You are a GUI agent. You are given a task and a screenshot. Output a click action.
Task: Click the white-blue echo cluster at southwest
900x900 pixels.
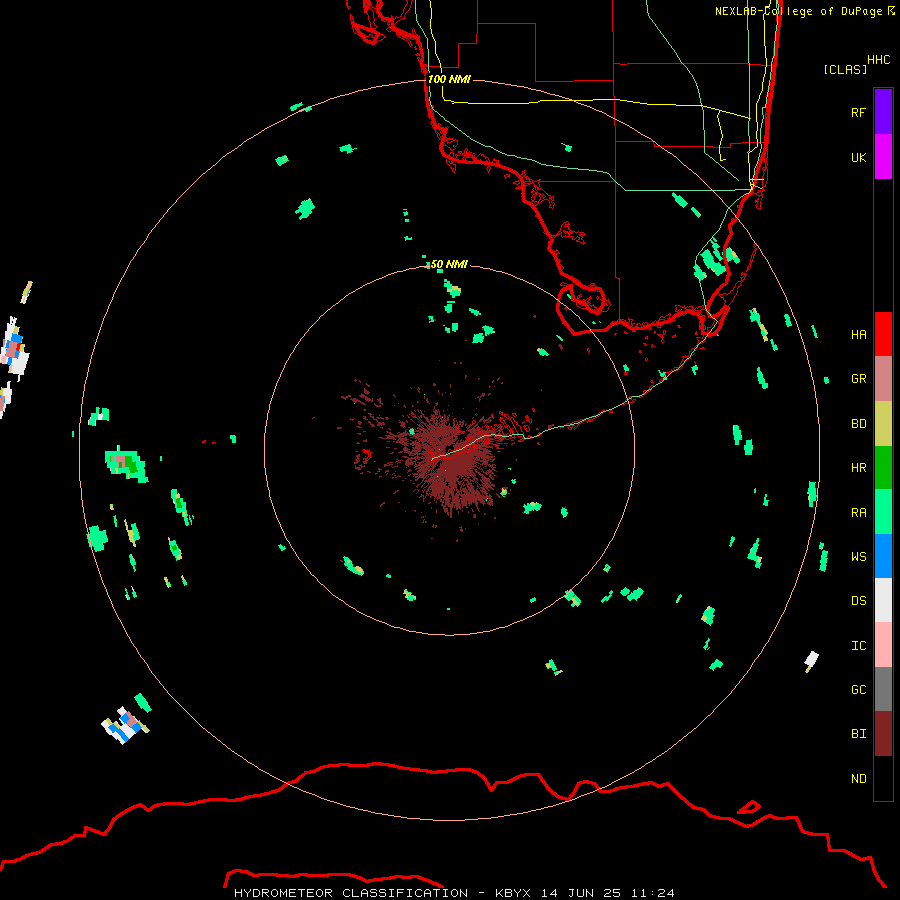(x=125, y=724)
